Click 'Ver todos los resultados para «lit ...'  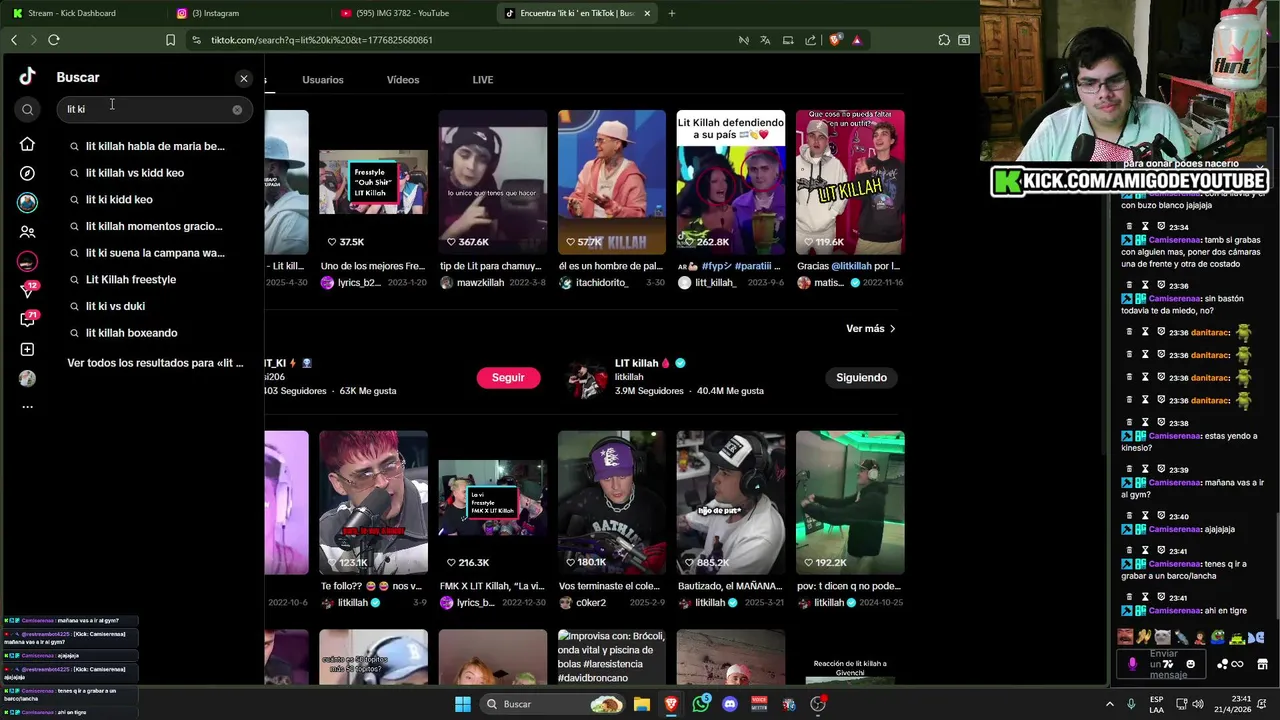[155, 363]
